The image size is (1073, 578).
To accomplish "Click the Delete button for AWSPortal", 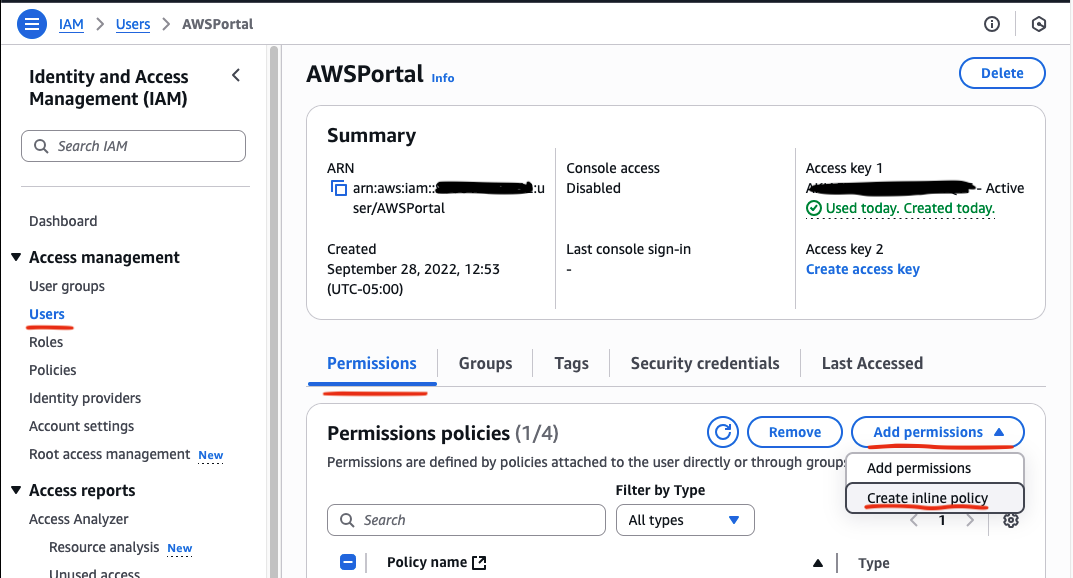I will pyautogui.click(x=1002, y=72).
